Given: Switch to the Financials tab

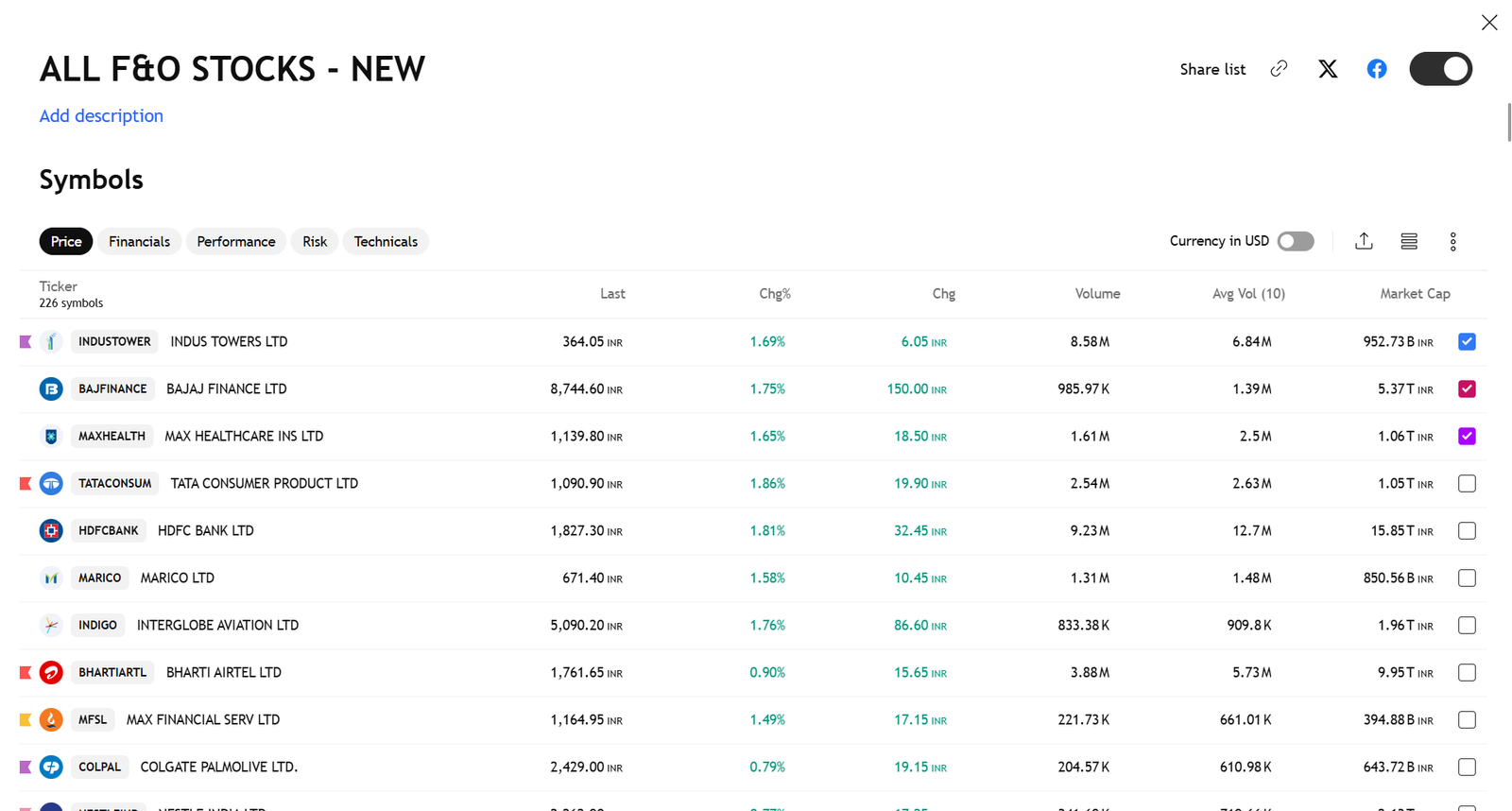Looking at the screenshot, I should [x=139, y=241].
